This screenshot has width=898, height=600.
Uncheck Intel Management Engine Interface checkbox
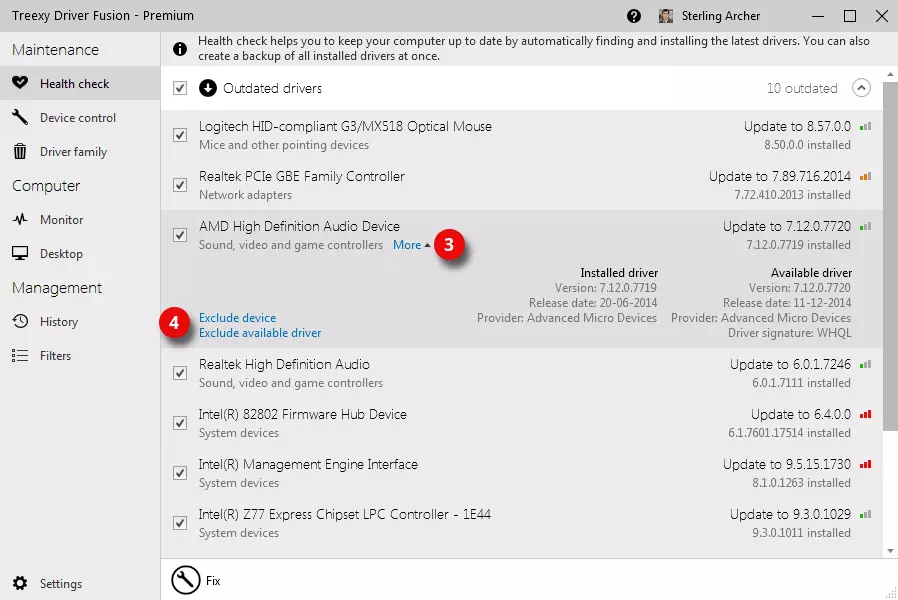[x=180, y=473]
